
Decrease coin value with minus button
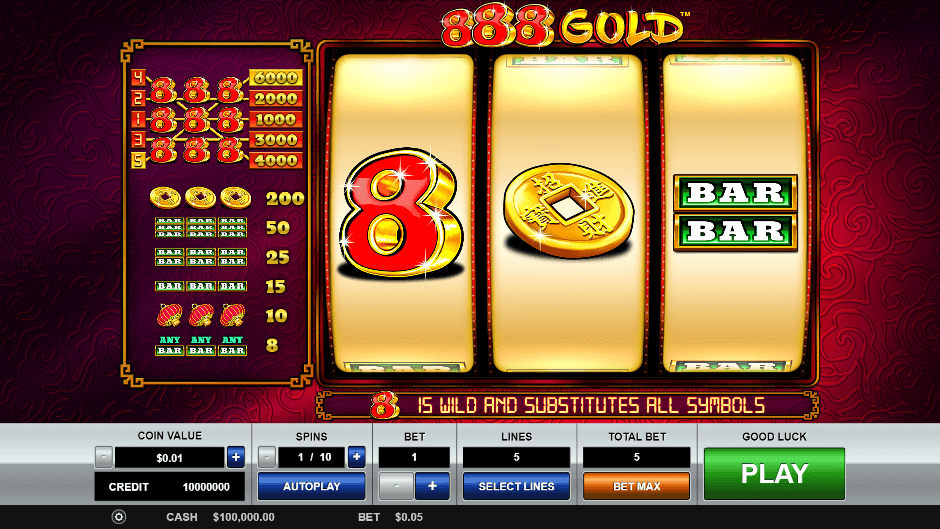tap(104, 458)
